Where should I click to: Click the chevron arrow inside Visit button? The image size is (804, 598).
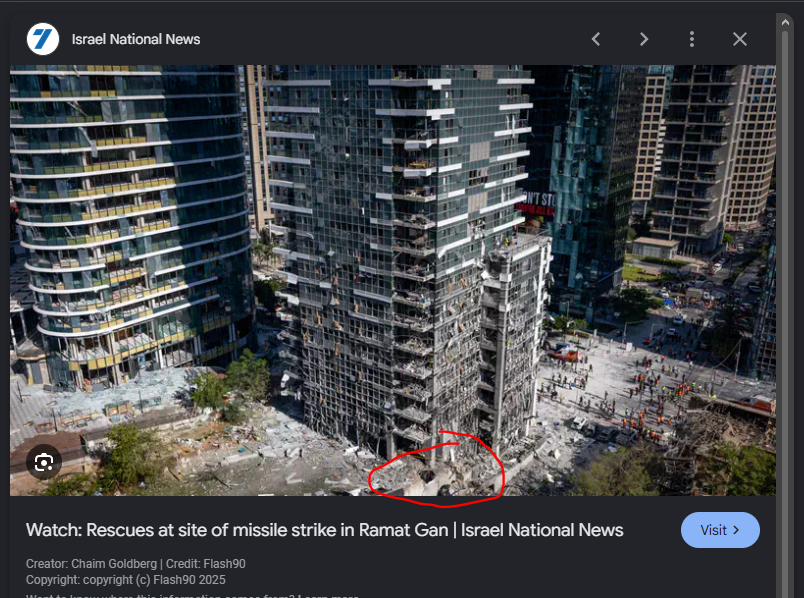pyautogui.click(x=736, y=530)
